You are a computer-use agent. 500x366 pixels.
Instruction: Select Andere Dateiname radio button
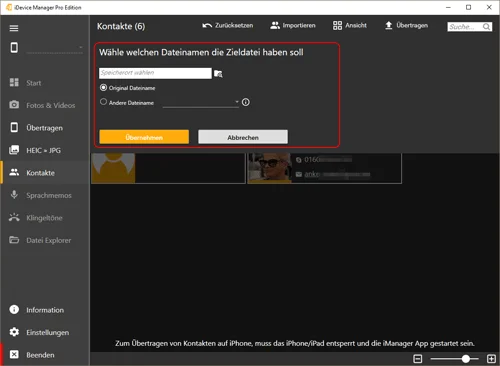[103, 102]
